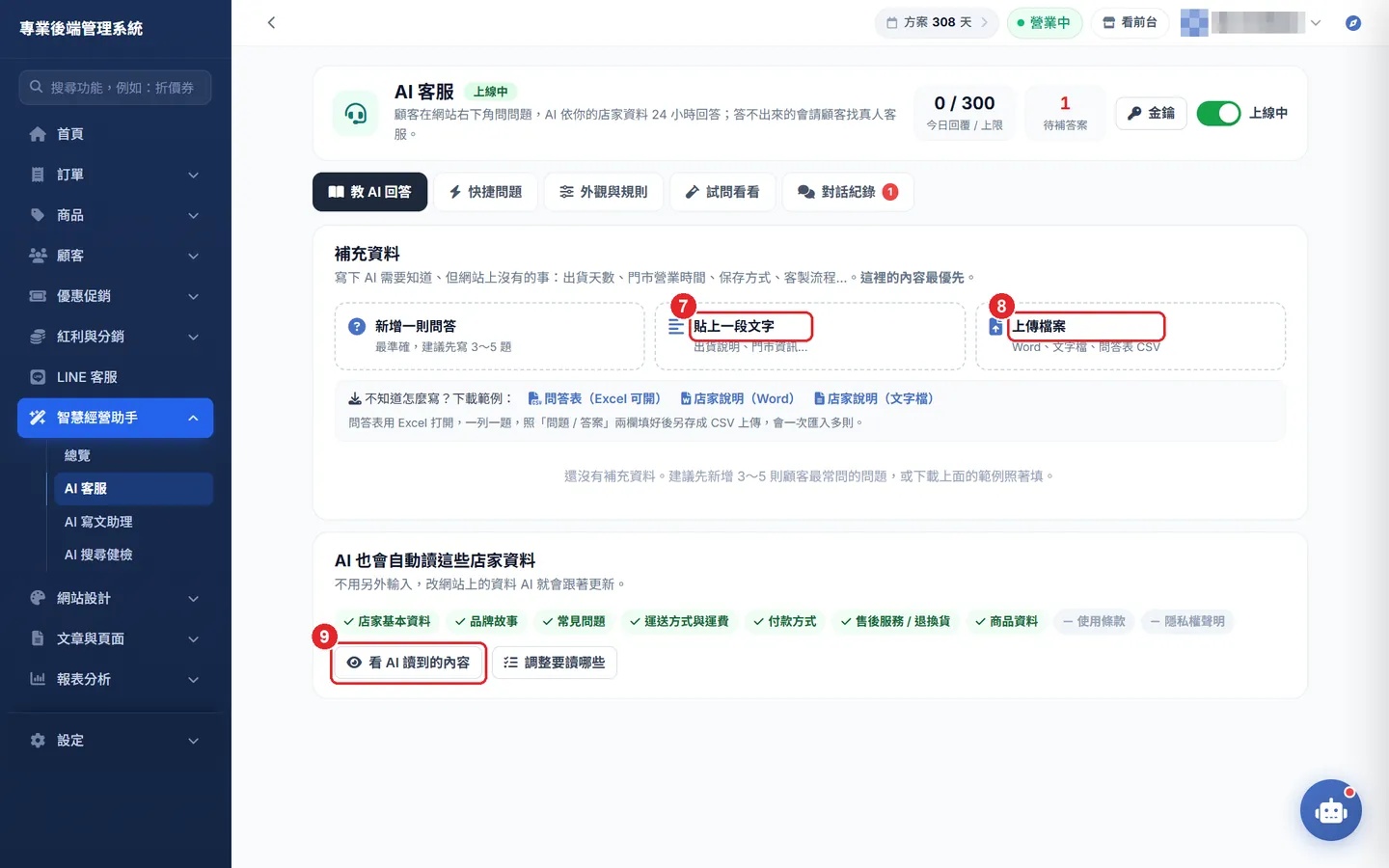Viewport: 1389px width, 868px height.
Task: Click the calendar icon in 方案 308 天
Action: (x=892, y=22)
